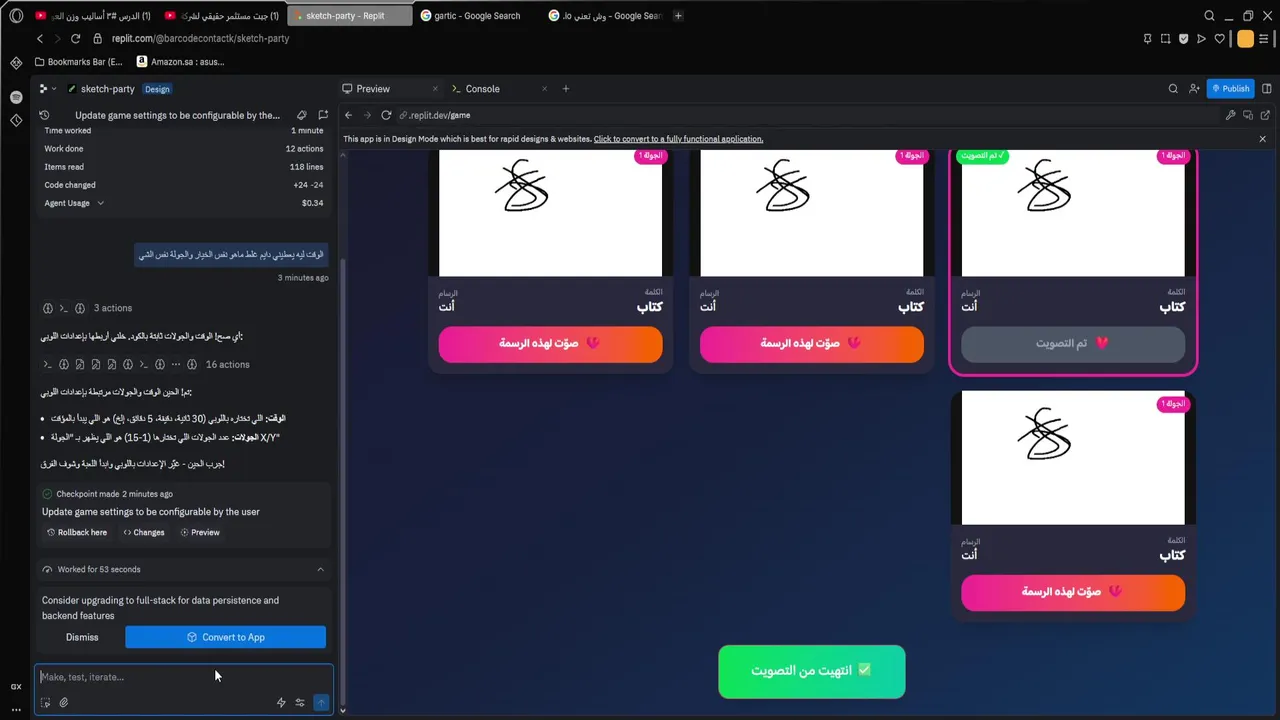Switch to gartic Google Search browser tab
The height and width of the screenshot is (720, 1280).
coord(475,16)
